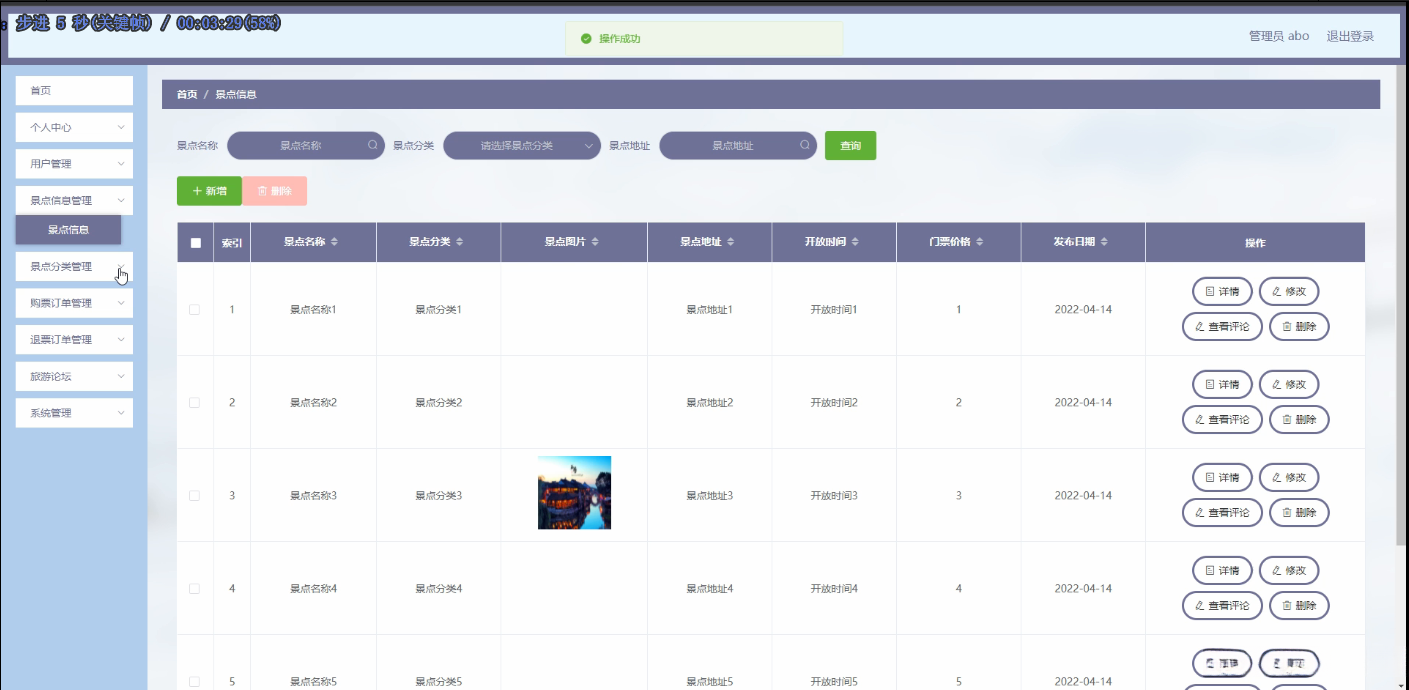Open 详情 for 景点名称4 row
This screenshot has height=690, width=1409.
[x=1222, y=570]
